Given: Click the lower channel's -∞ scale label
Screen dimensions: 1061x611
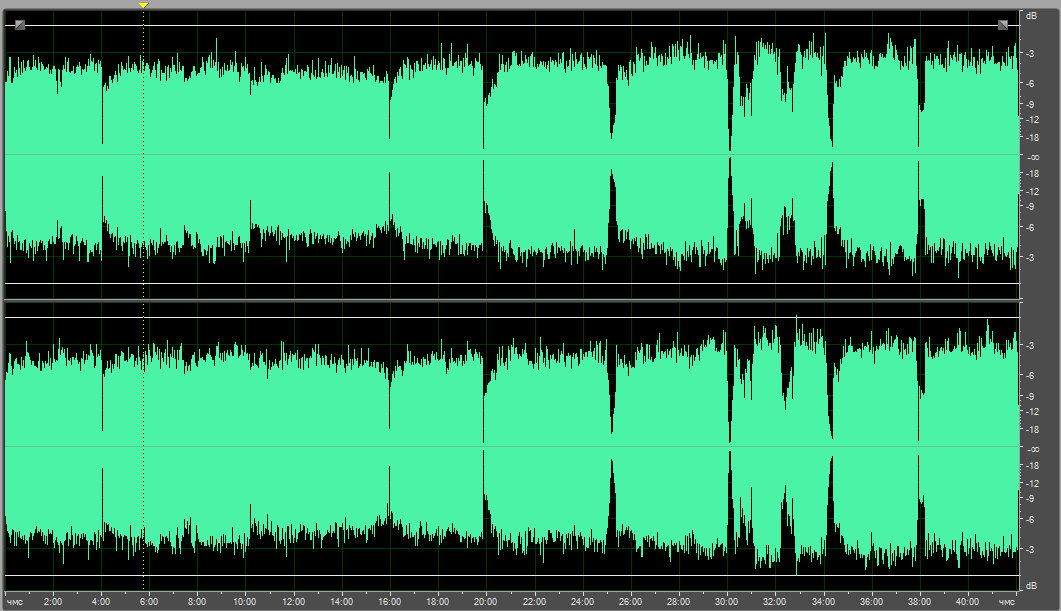Looking at the screenshot, I should pos(1029,449).
